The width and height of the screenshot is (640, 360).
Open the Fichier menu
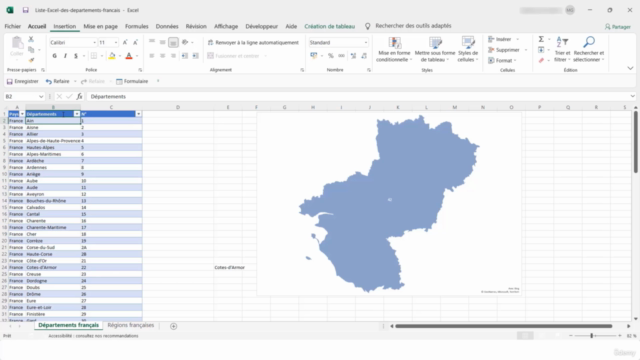[x=13, y=26]
